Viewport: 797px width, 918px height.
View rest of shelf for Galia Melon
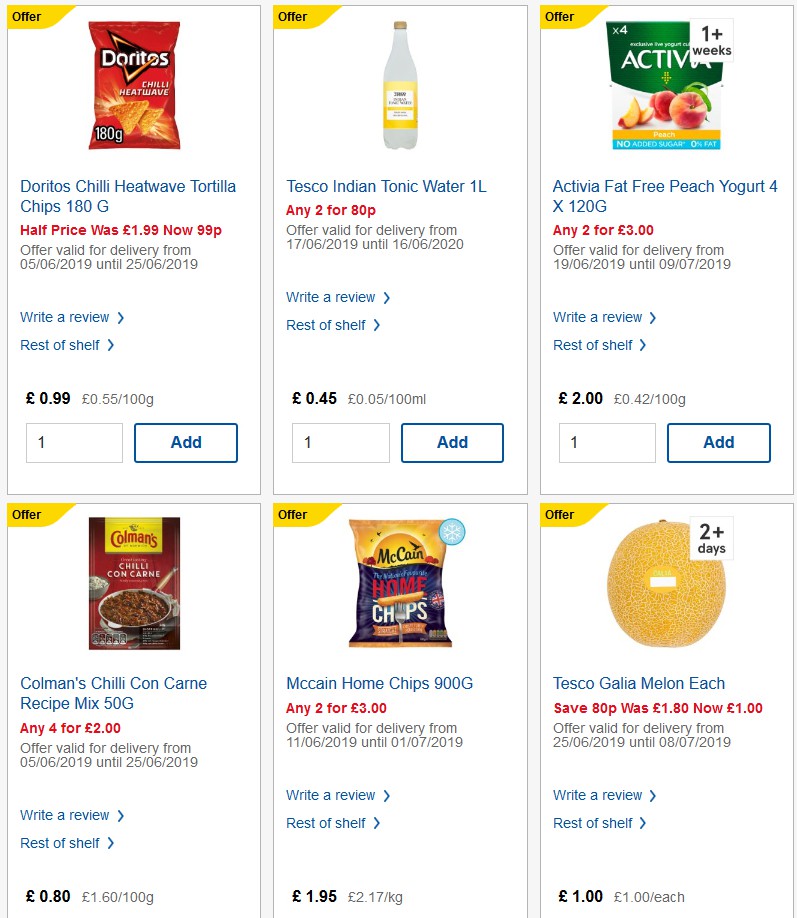coord(595,823)
